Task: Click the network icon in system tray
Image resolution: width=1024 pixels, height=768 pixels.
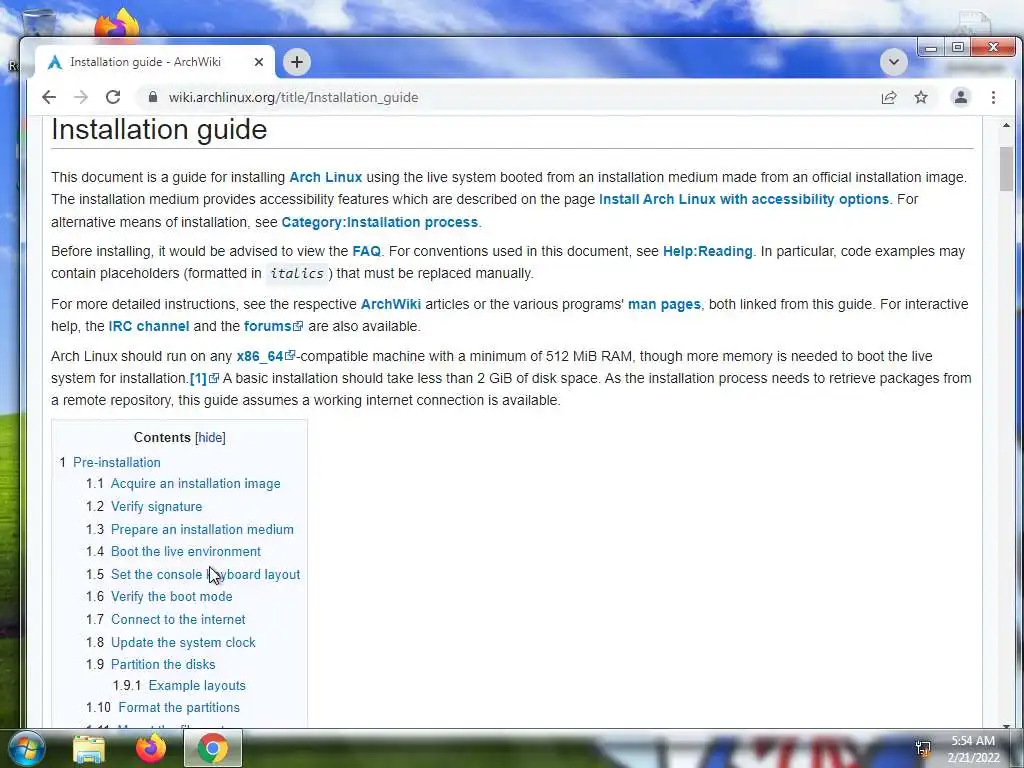Action: tap(923, 748)
